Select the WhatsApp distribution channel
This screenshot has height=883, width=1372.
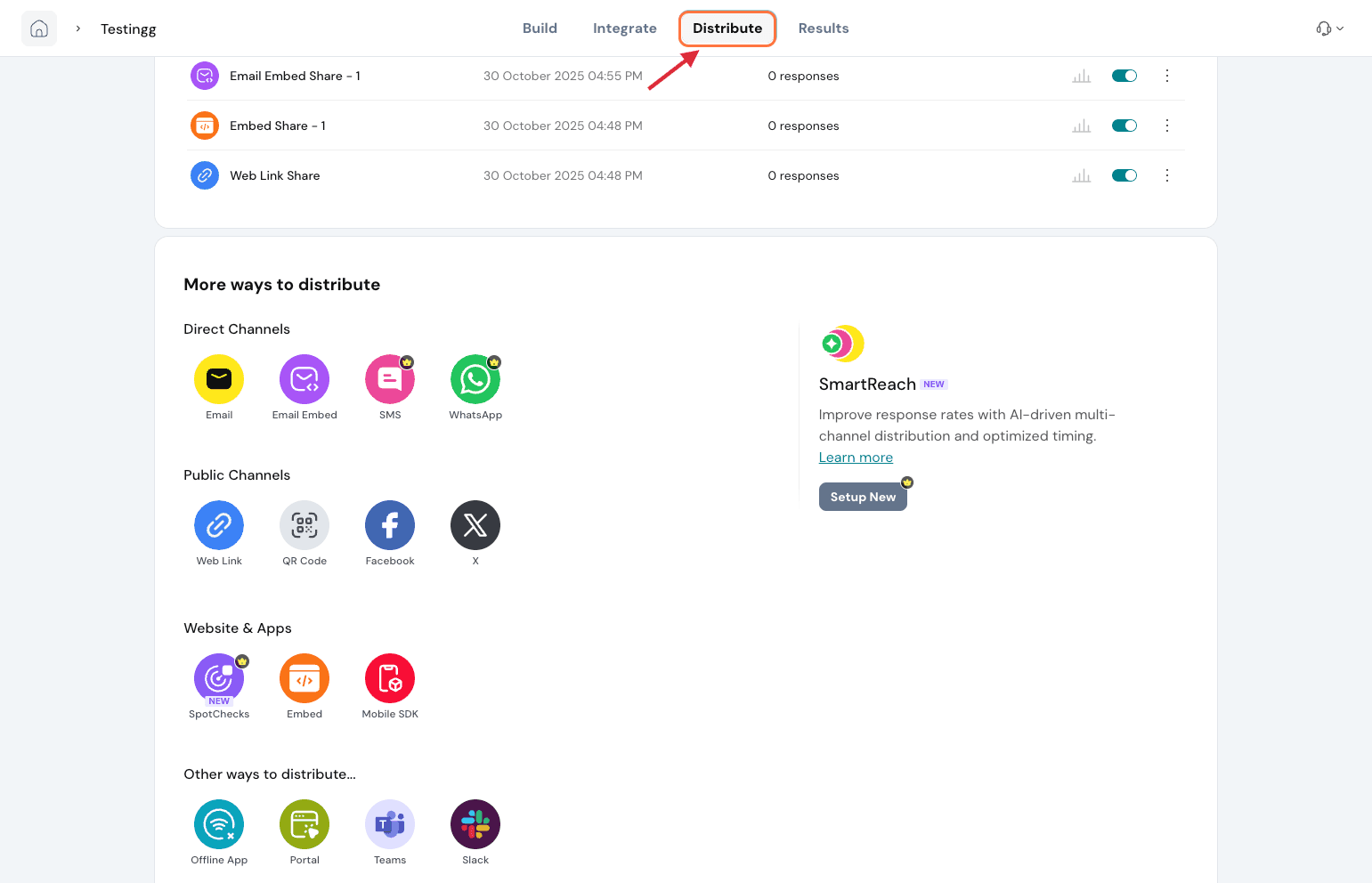(475, 380)
